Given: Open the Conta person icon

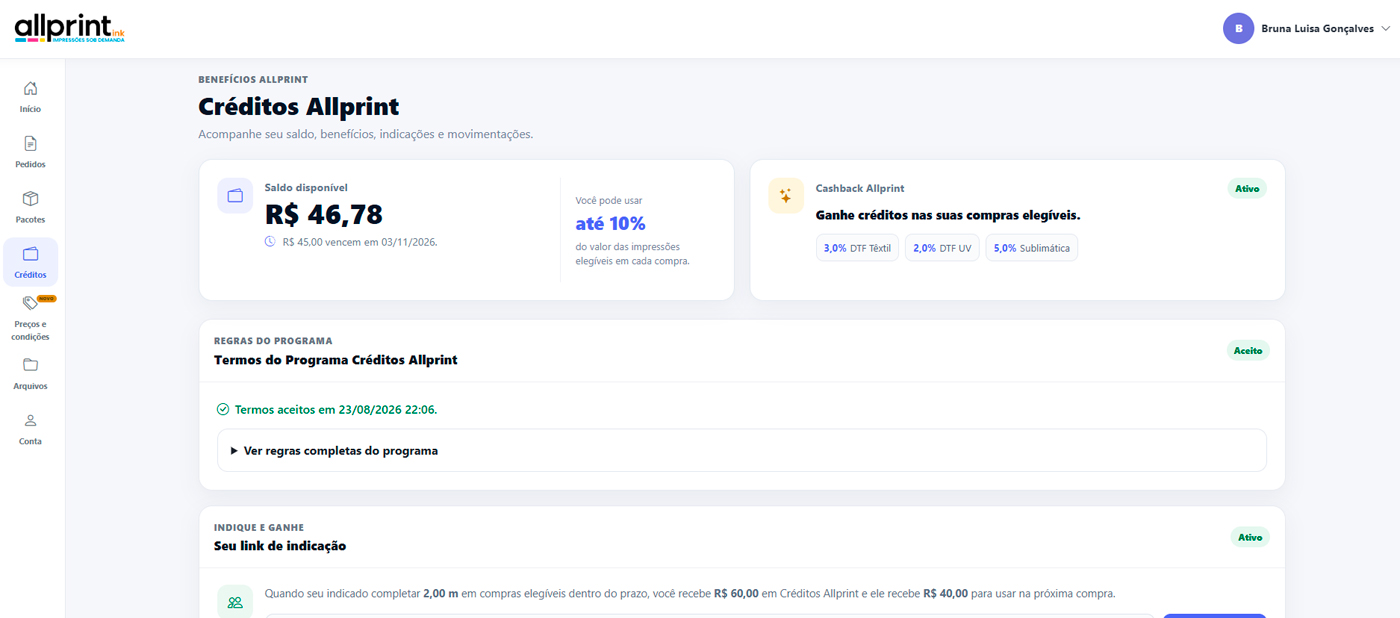Looking at the screenshot, I should click(30, 420).
